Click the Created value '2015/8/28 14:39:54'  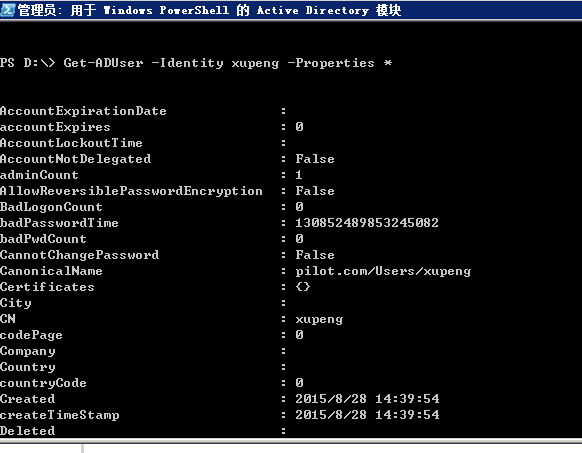click(x=367, y=399)
